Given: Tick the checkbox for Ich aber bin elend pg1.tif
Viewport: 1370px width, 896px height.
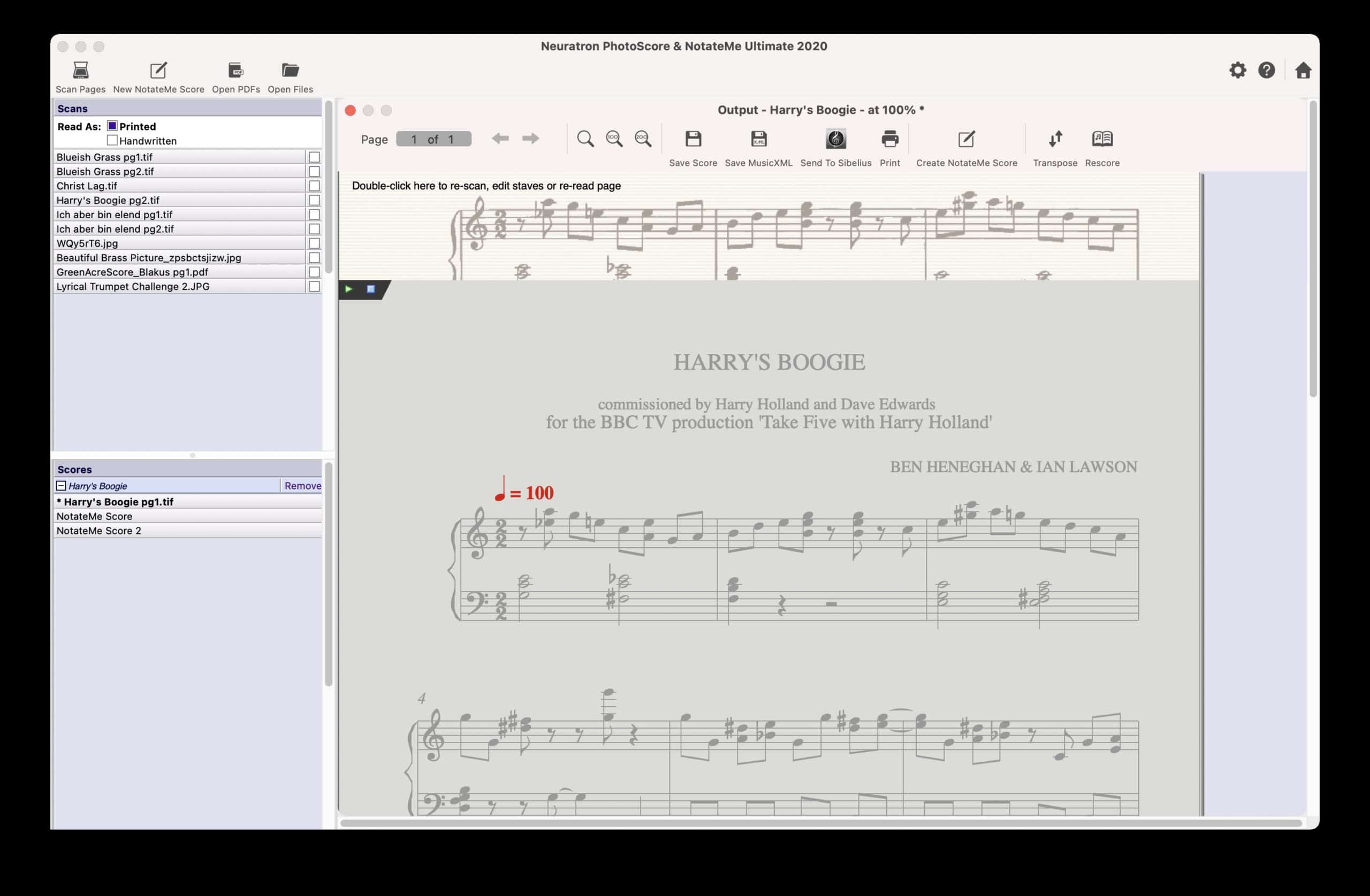Looking at the screenshot, I should (314, 215).
